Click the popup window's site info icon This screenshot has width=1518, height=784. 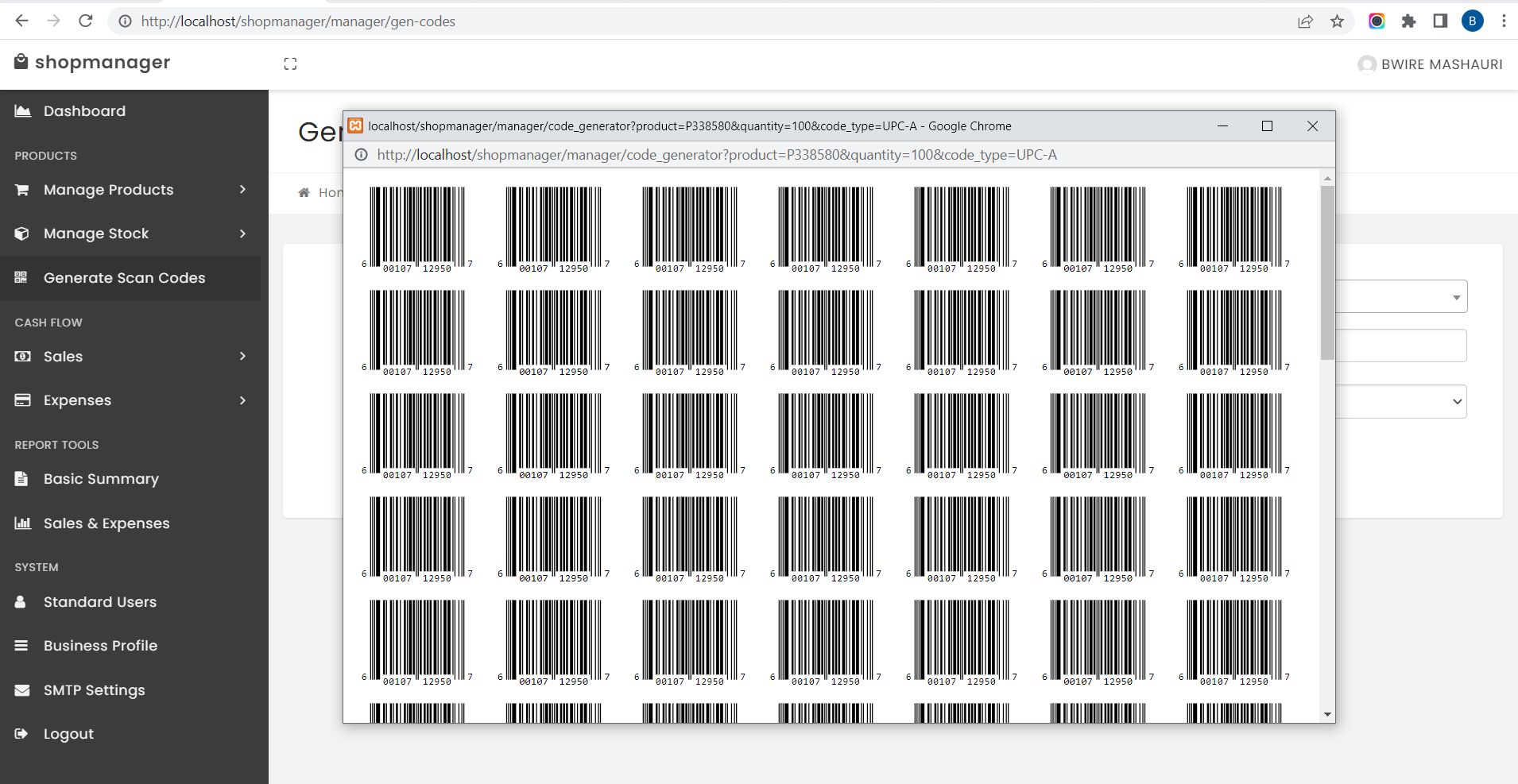coord(361,155)
